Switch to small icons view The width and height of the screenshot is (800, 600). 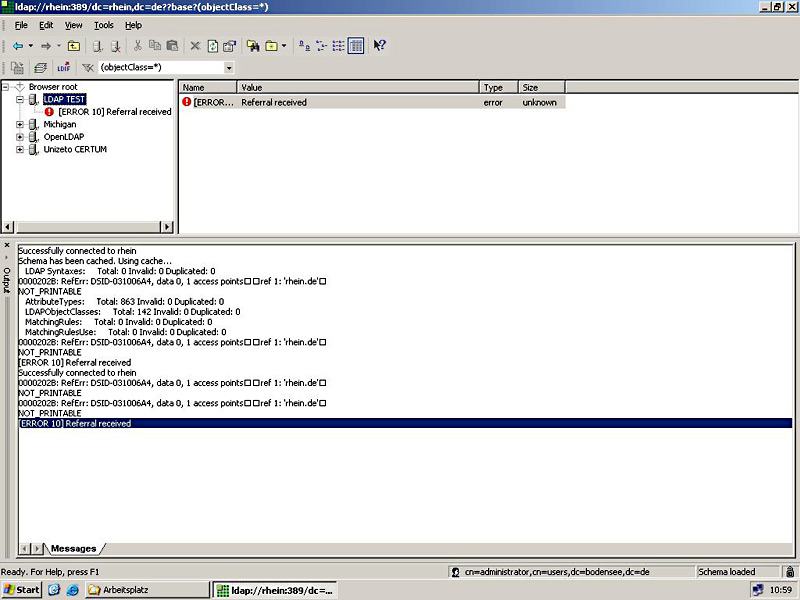click(x=321, y=46)
